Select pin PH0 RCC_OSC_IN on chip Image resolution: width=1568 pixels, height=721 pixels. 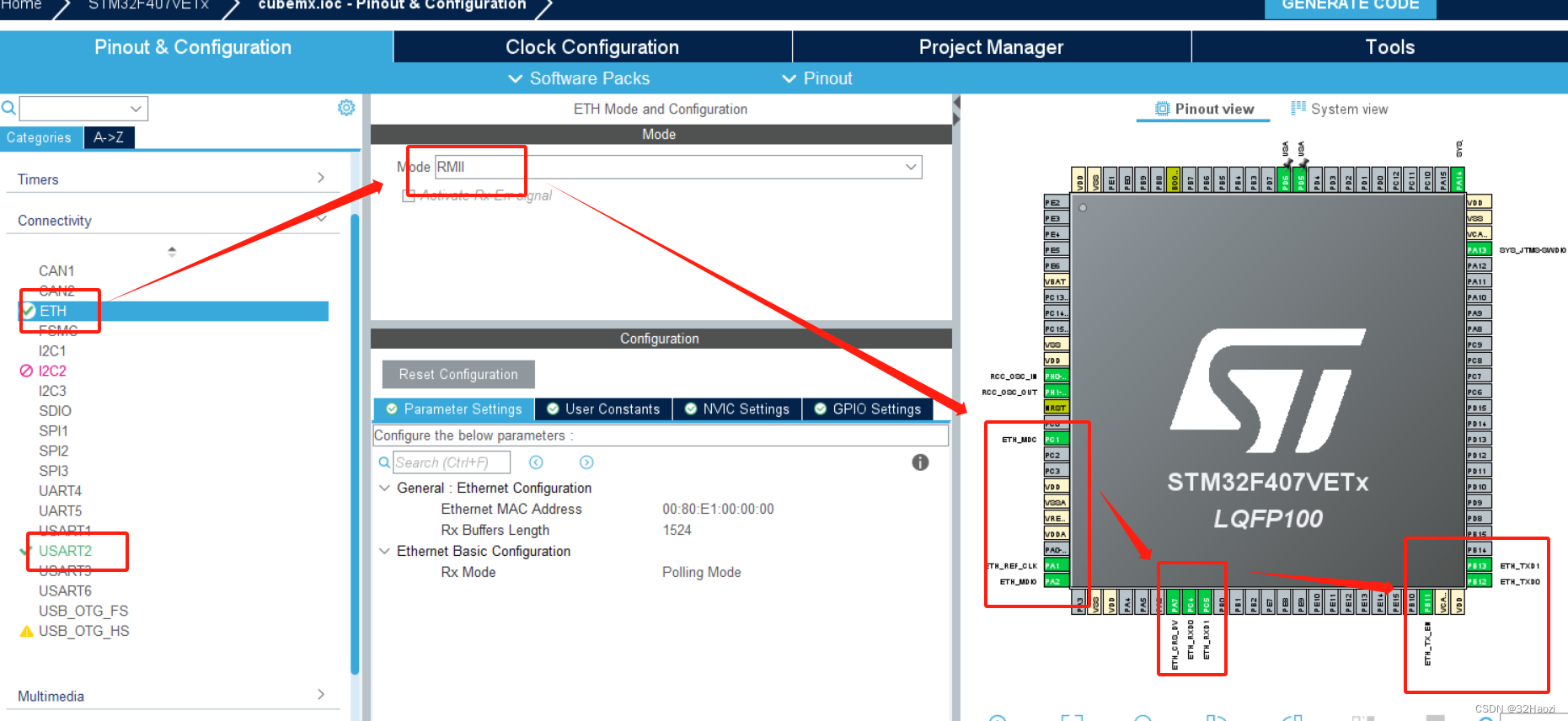point(1056,377)
